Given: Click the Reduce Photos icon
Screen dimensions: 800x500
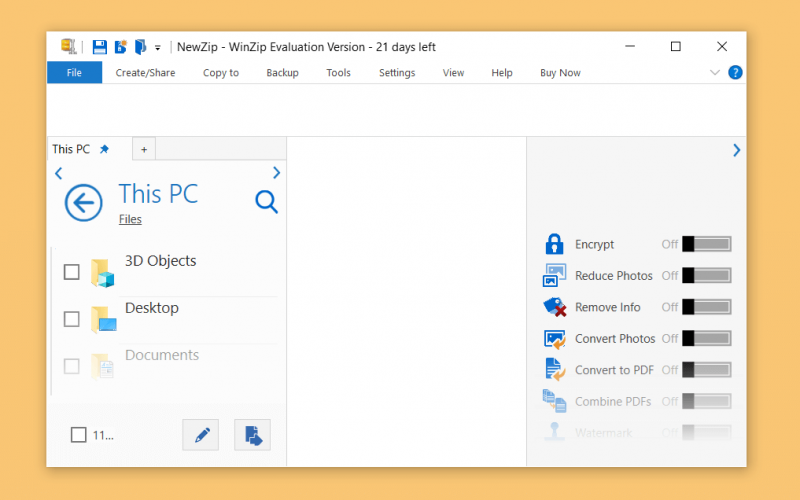Looking at the screenshot, I should point(554,275).
